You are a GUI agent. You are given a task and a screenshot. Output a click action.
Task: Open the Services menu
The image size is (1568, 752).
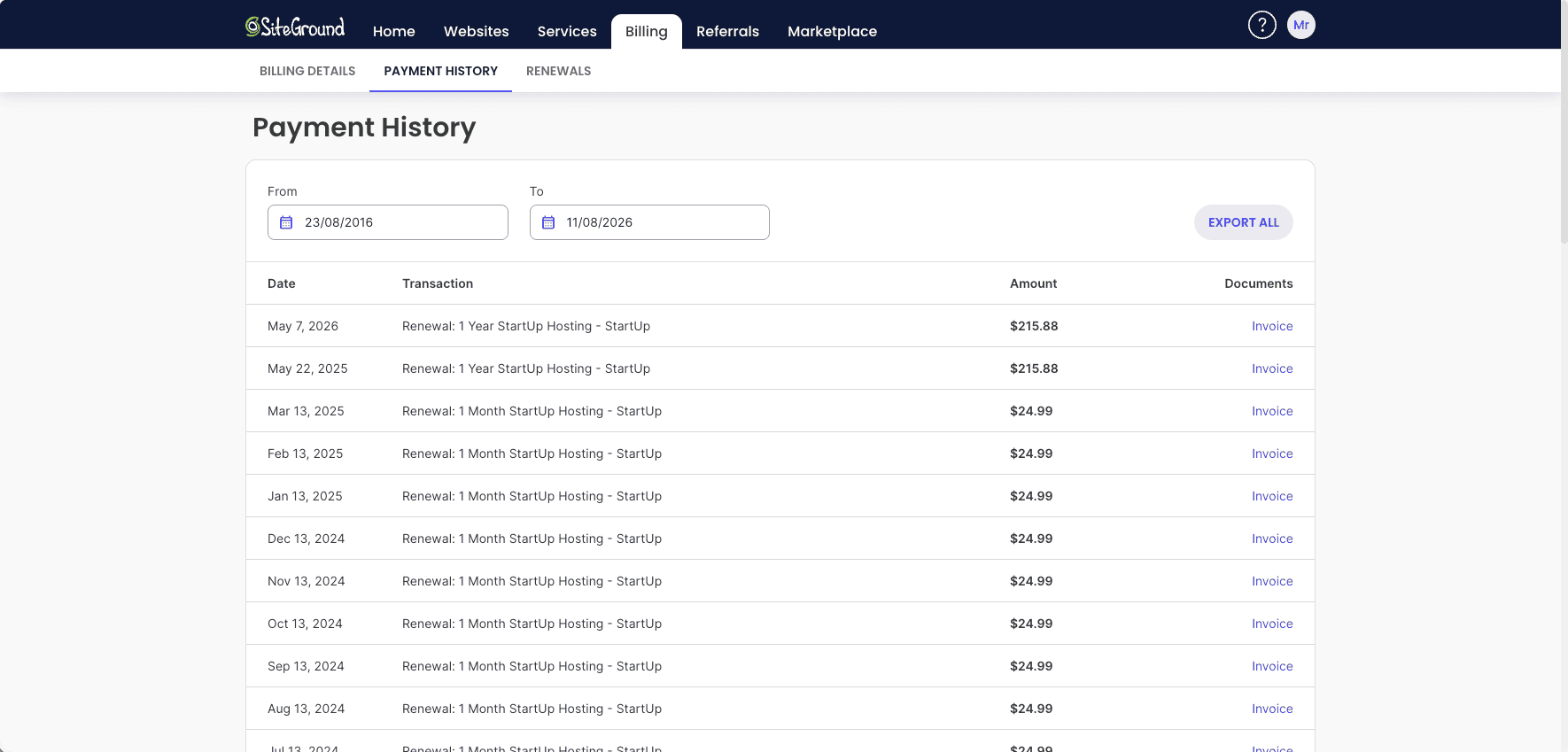pos(567,31)
